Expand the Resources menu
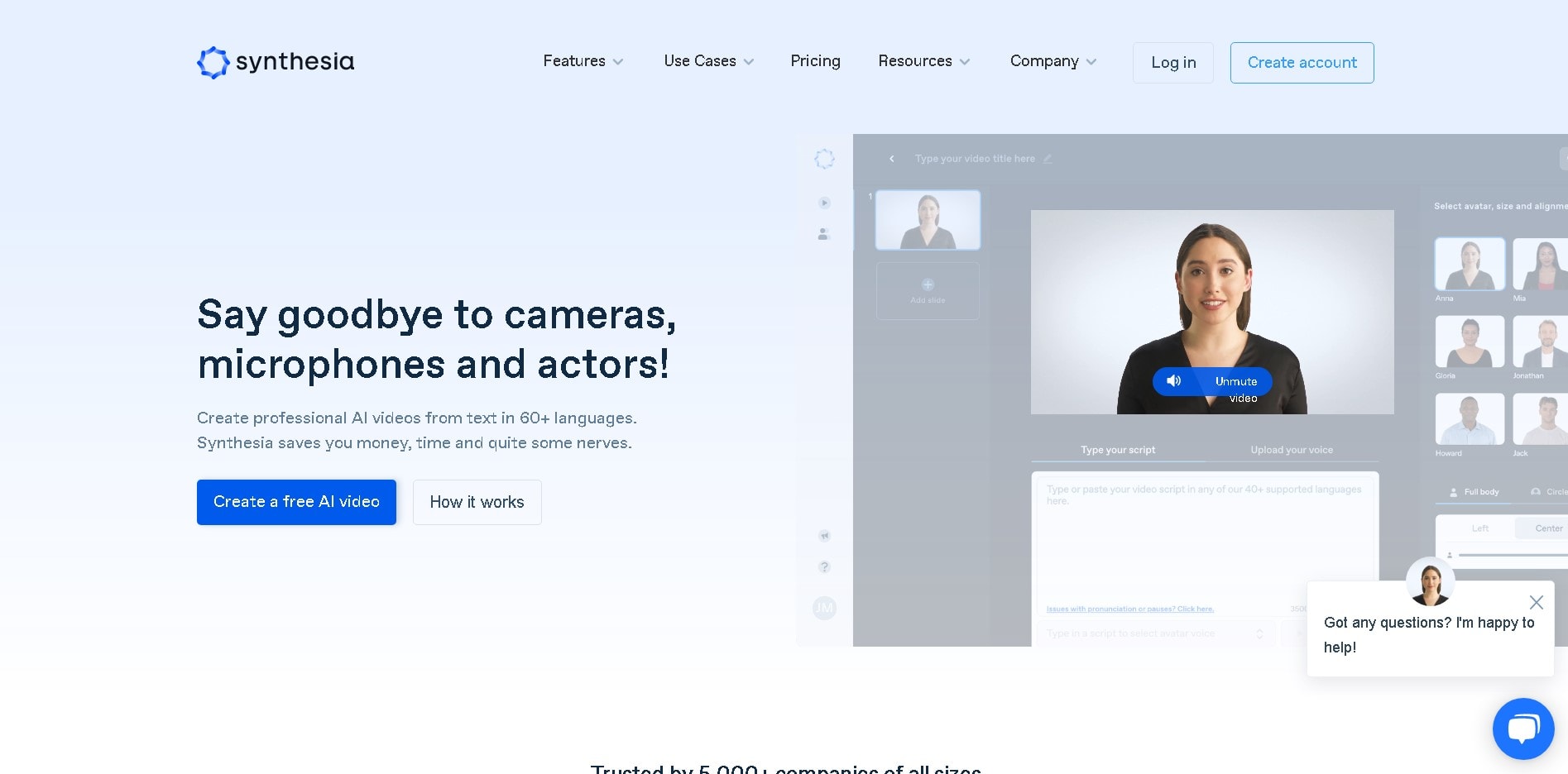This screenshot has width=1568, height=774. (923, 61)
